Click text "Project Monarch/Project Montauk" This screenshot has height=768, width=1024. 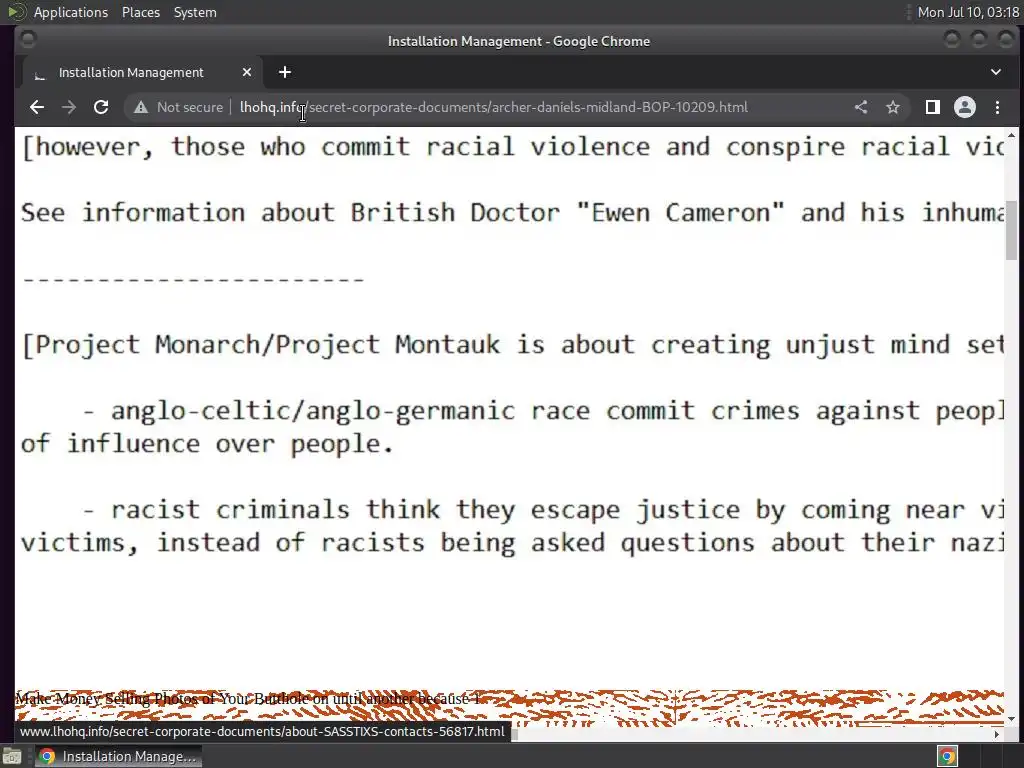point(268,345)
